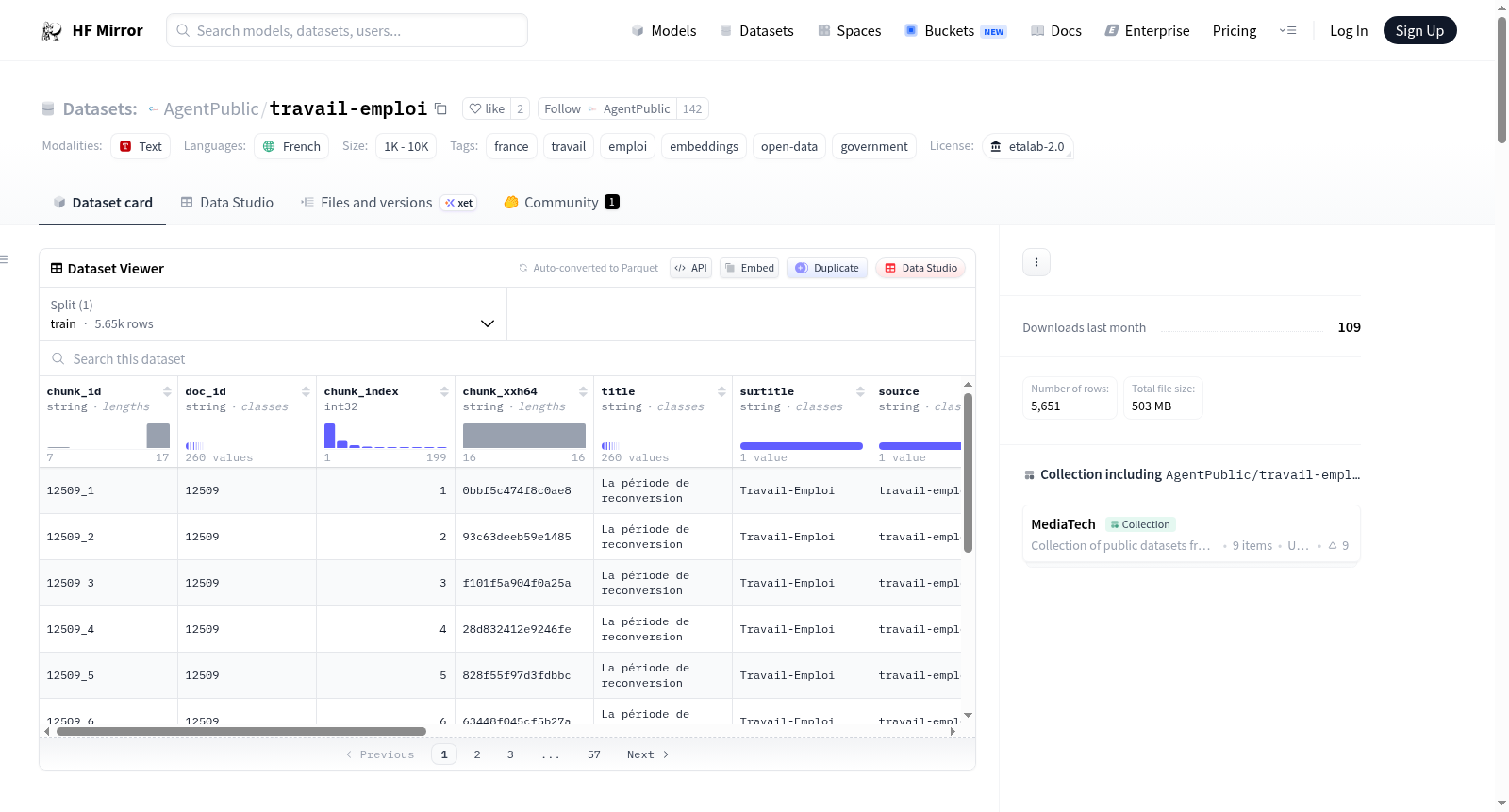1509x812 pixels.
Task: Click the chunk_id lengths histogram
Action: (x=108, y=436)
